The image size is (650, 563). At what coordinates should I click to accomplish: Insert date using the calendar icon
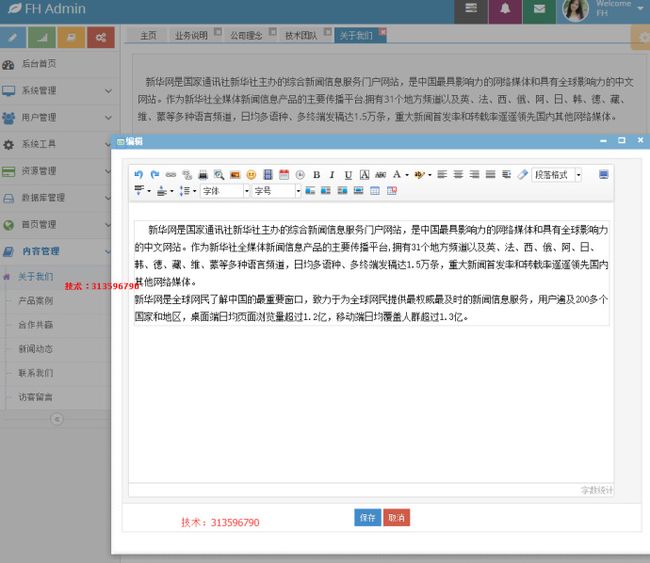pyautogui.click(x=284, y=175)
